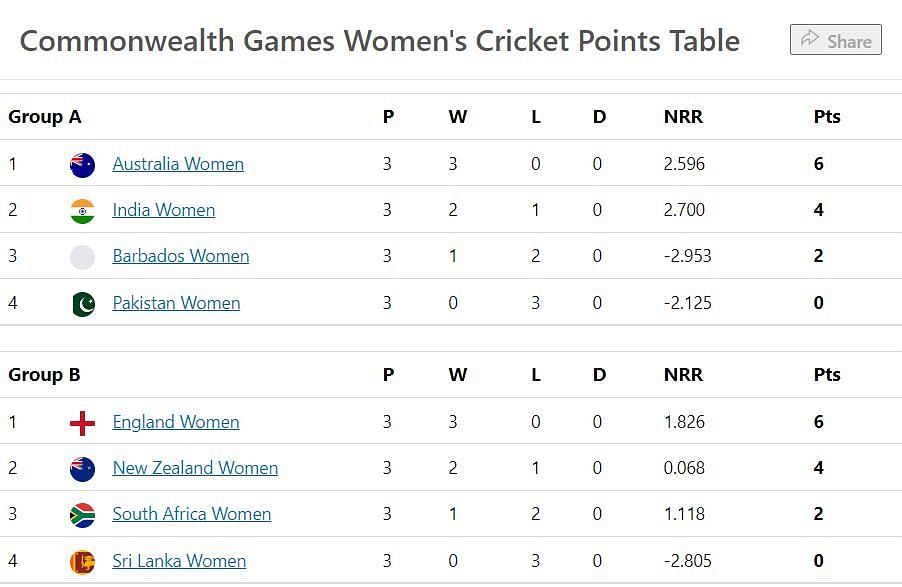Click the South Africa flag icon

pyautogui.click(x=82, y=515)
